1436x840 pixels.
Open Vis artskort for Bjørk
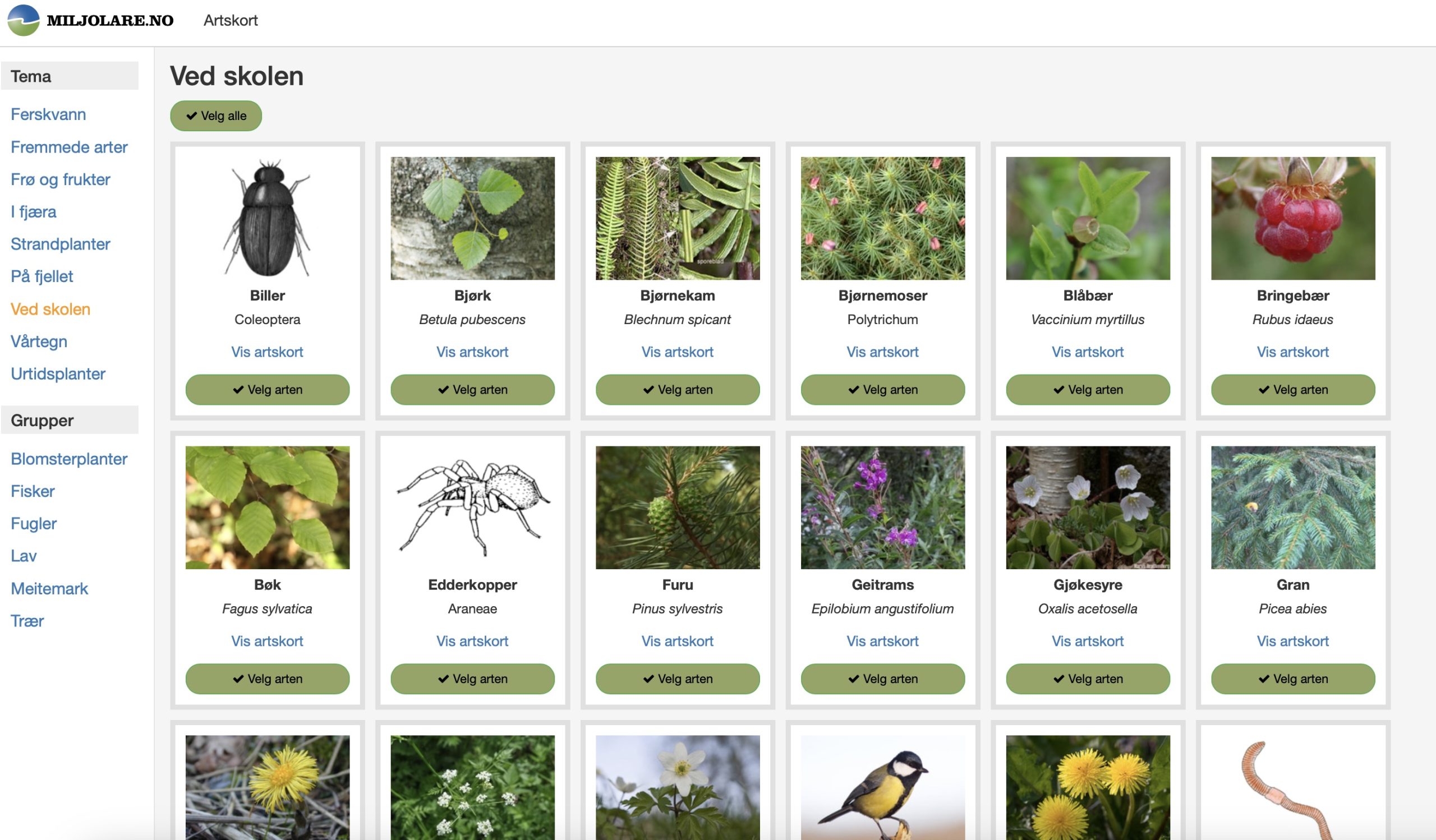click(472, 352)
